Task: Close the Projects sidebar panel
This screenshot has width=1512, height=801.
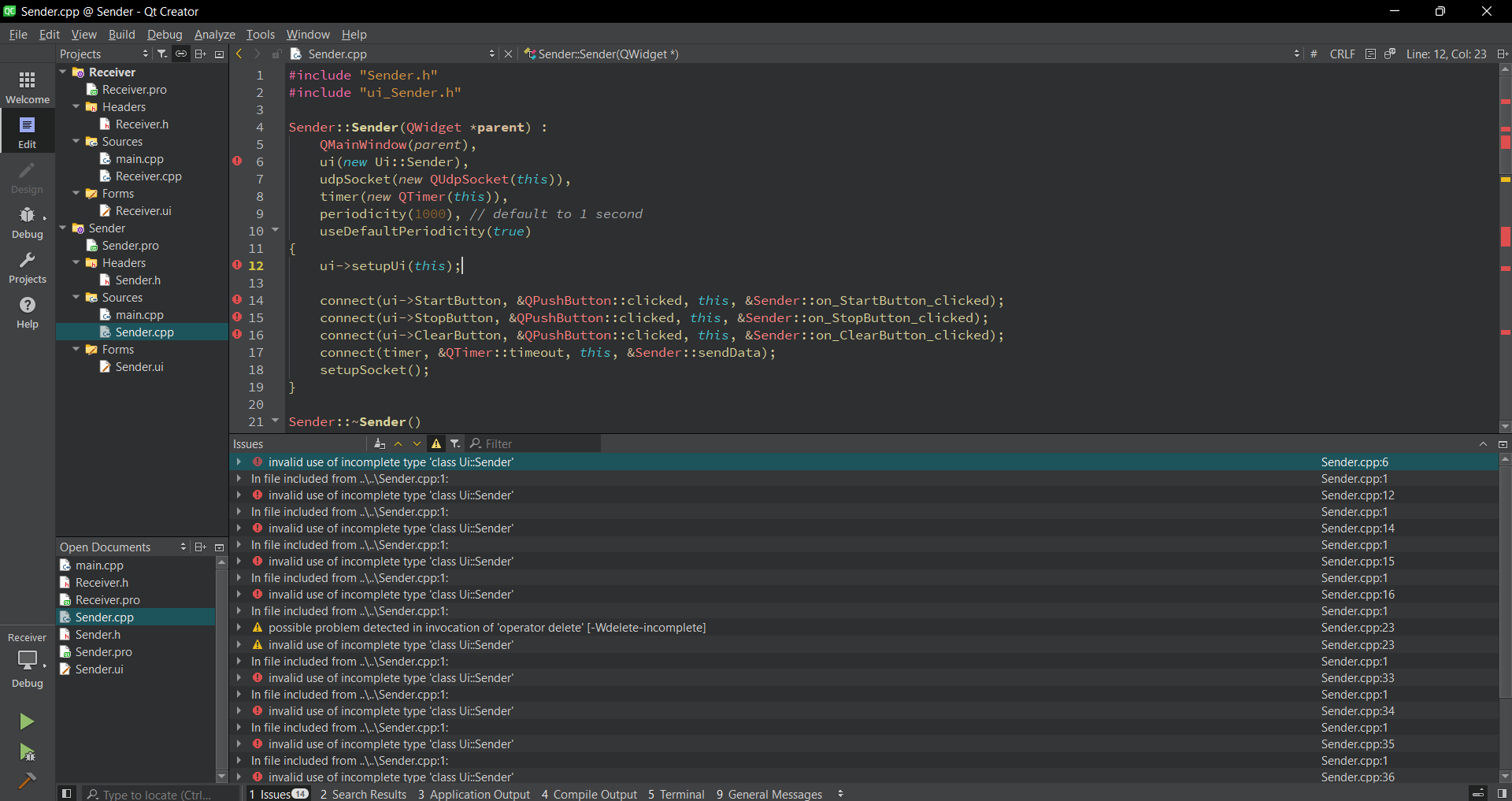Action: click(220, 54)
